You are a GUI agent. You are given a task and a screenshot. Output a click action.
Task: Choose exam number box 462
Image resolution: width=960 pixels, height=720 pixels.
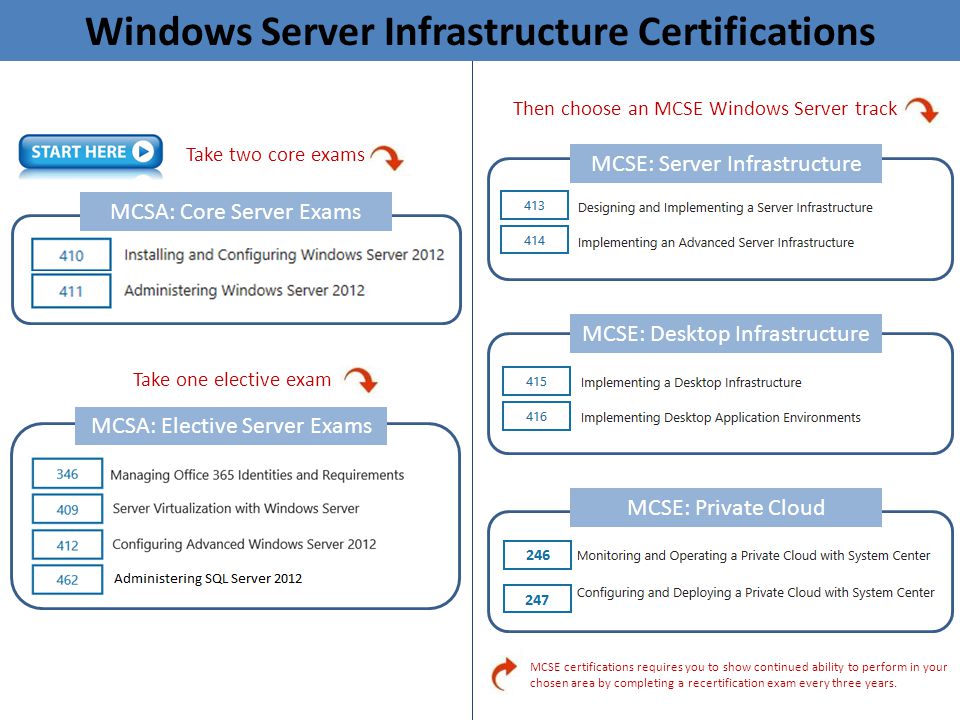[67, 579]
